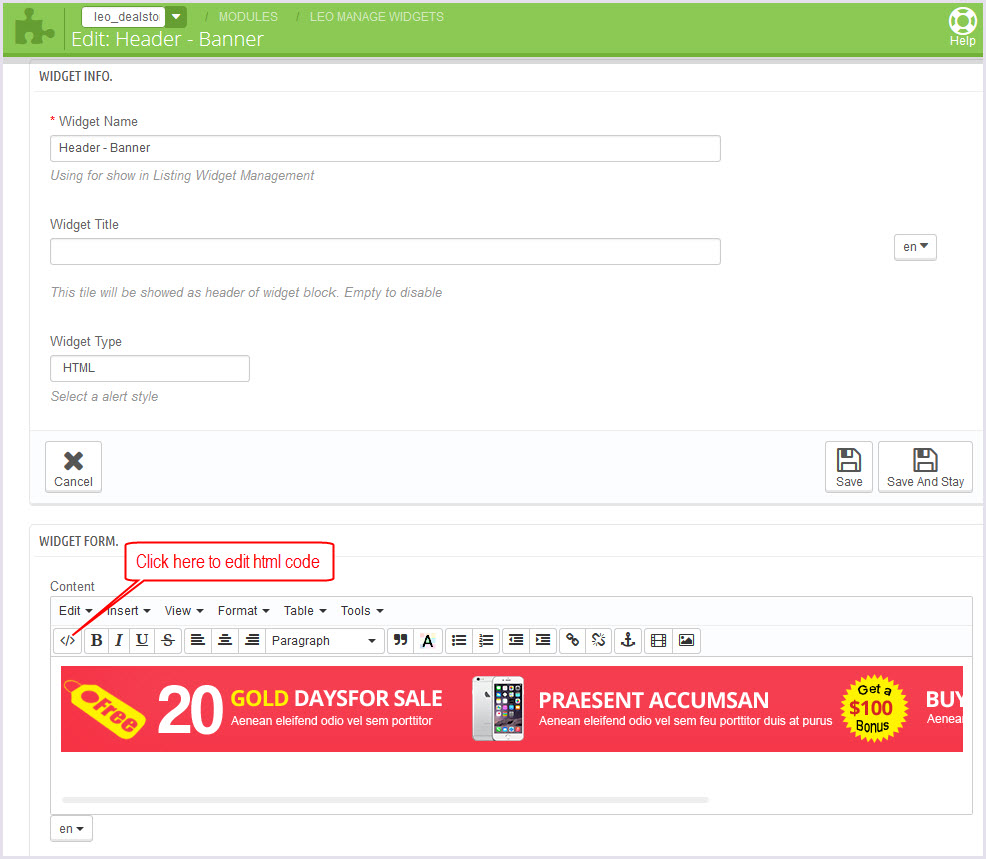Align text center in the editor
The image size is (986, 859).
point(224,641)
